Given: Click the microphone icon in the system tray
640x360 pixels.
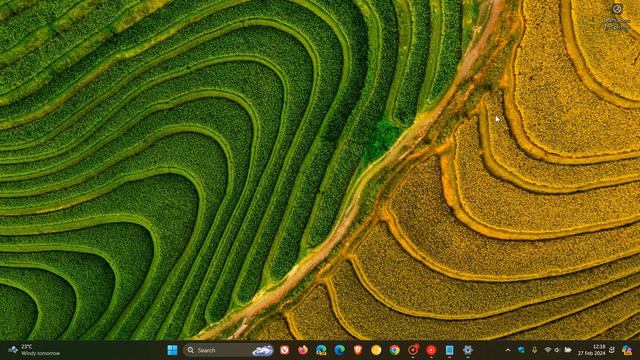Looking at the screenshot, I should [535, 350].
